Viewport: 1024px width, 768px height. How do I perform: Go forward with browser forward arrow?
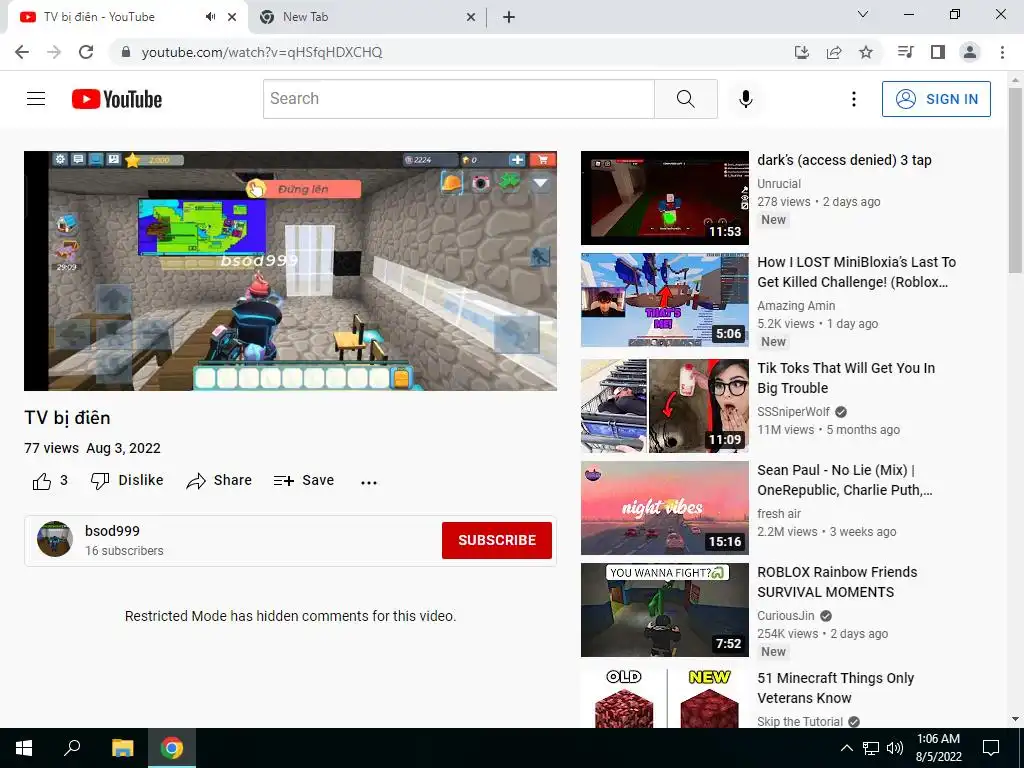[x=54, y=52]
